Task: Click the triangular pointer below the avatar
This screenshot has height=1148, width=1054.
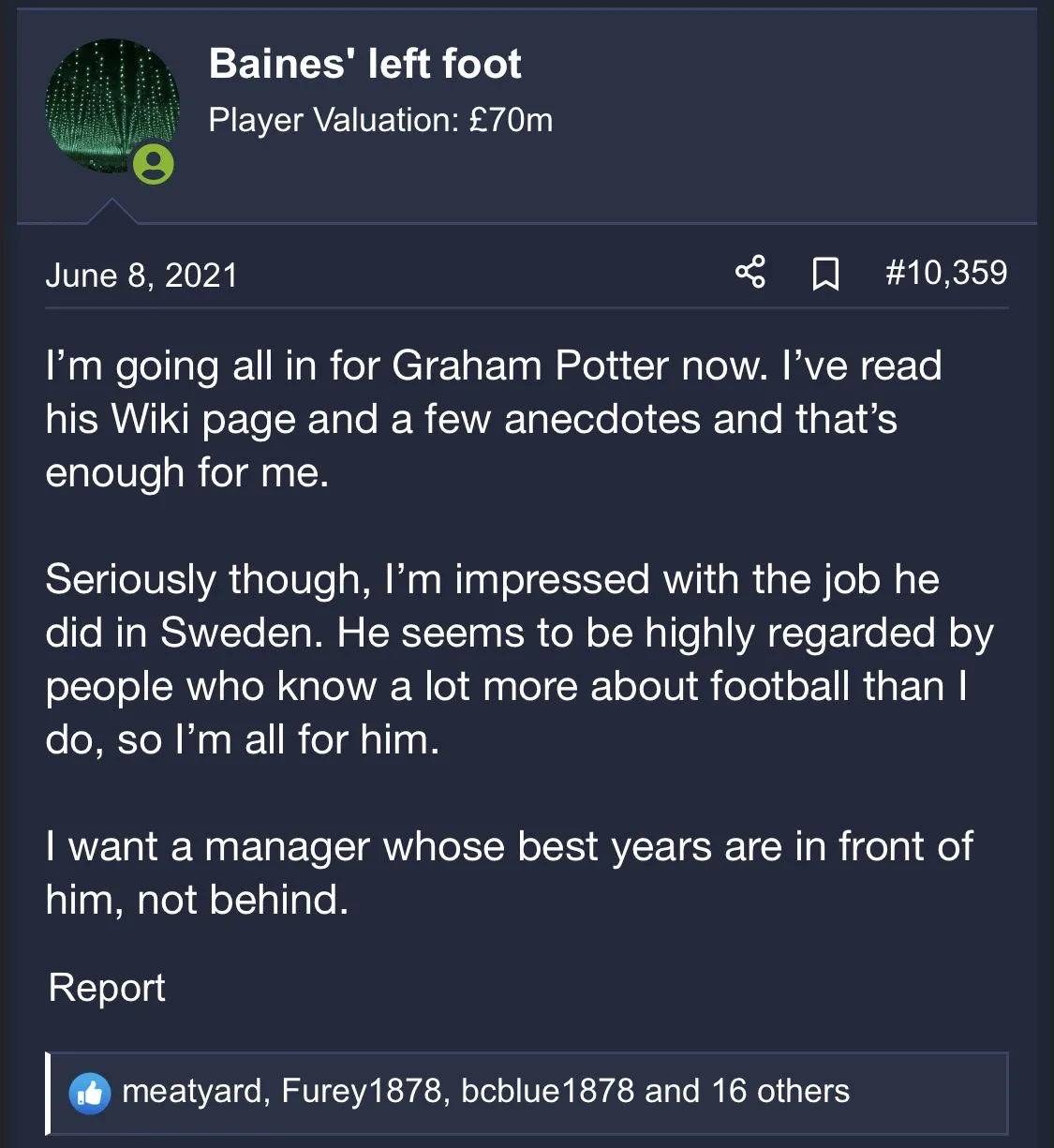Action: coord(111,212)
